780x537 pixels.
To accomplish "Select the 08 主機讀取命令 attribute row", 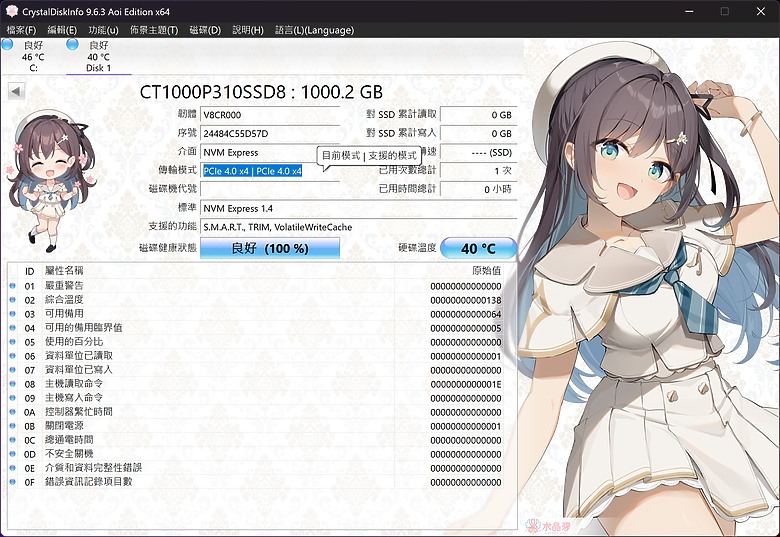I will [256, 384].
